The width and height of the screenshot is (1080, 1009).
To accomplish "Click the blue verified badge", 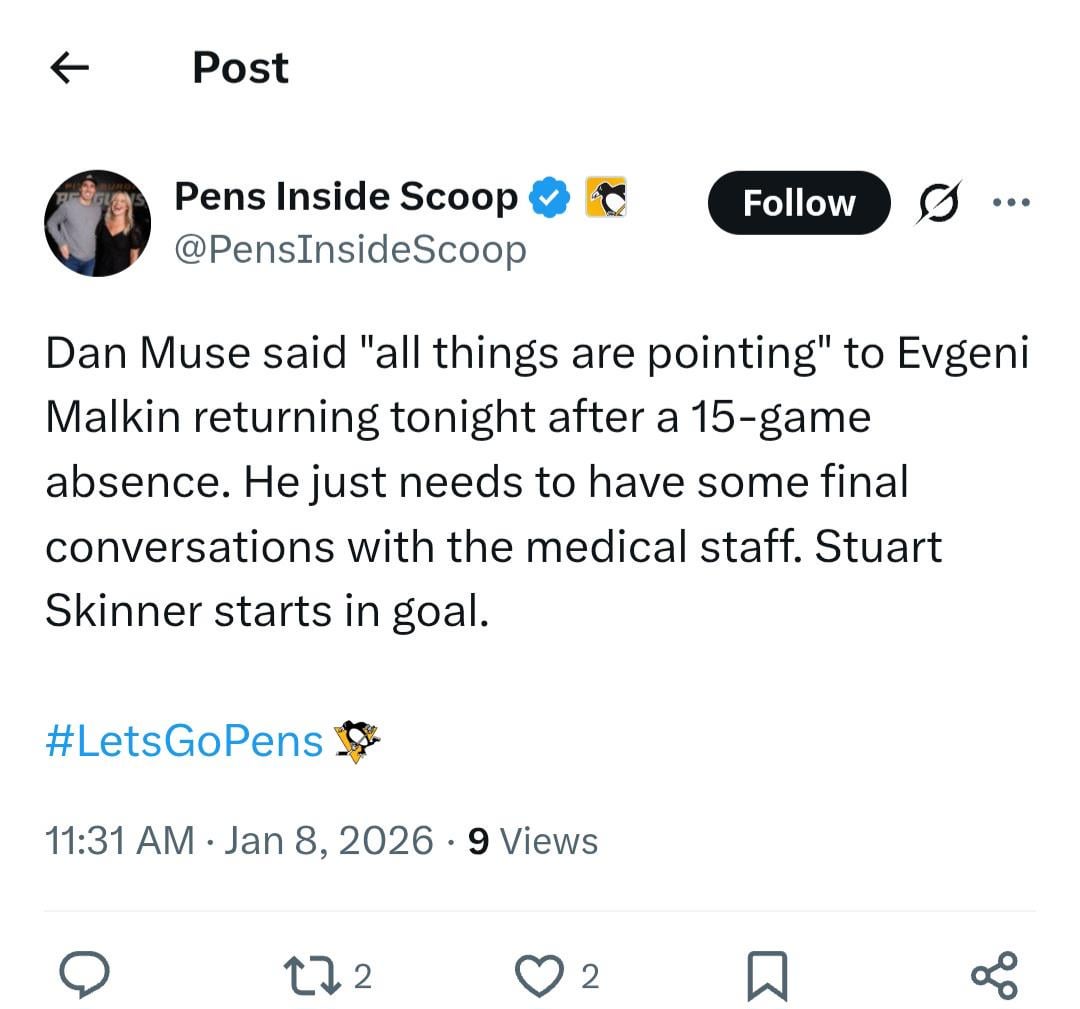I will [x=548, y=196].
